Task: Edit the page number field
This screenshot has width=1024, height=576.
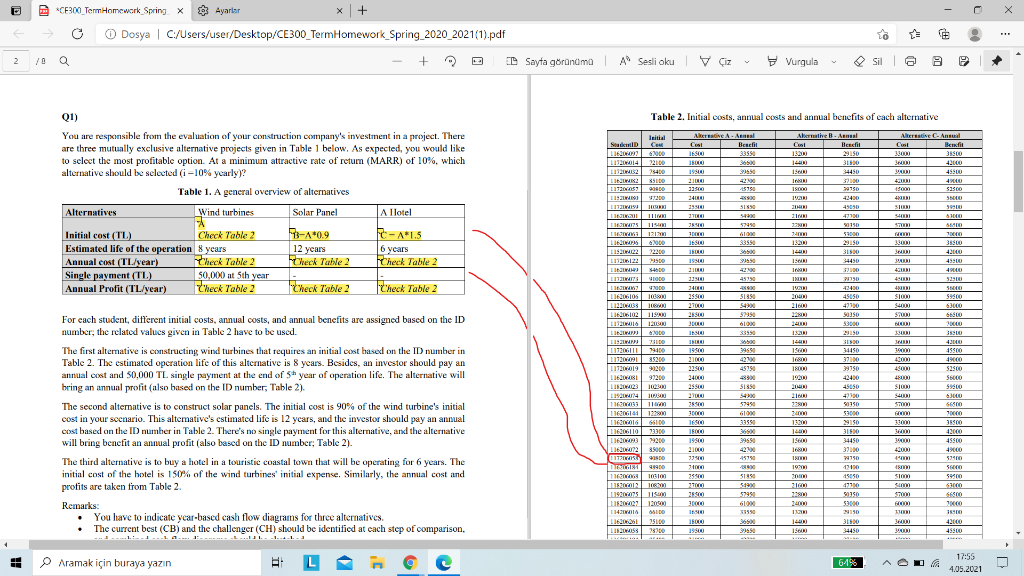Action: click(x=15, y=60)
